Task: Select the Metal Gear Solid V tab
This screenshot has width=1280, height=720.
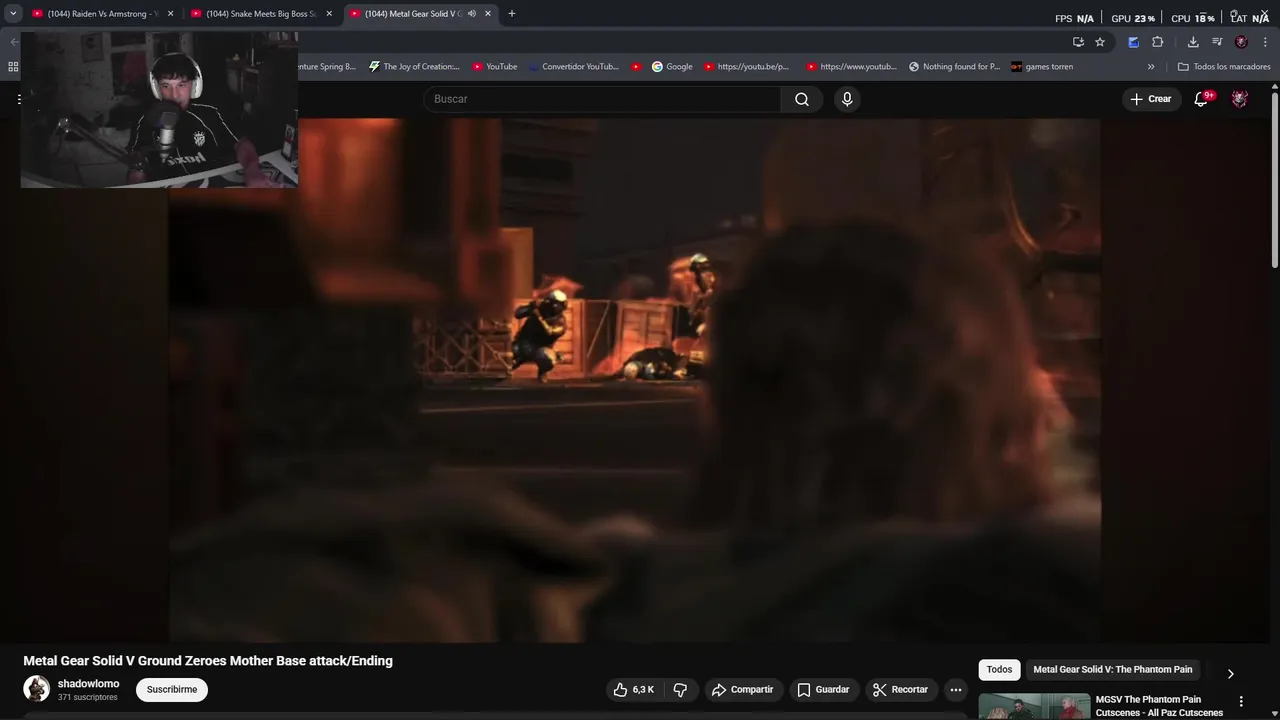Action: [x=410, y=14]
